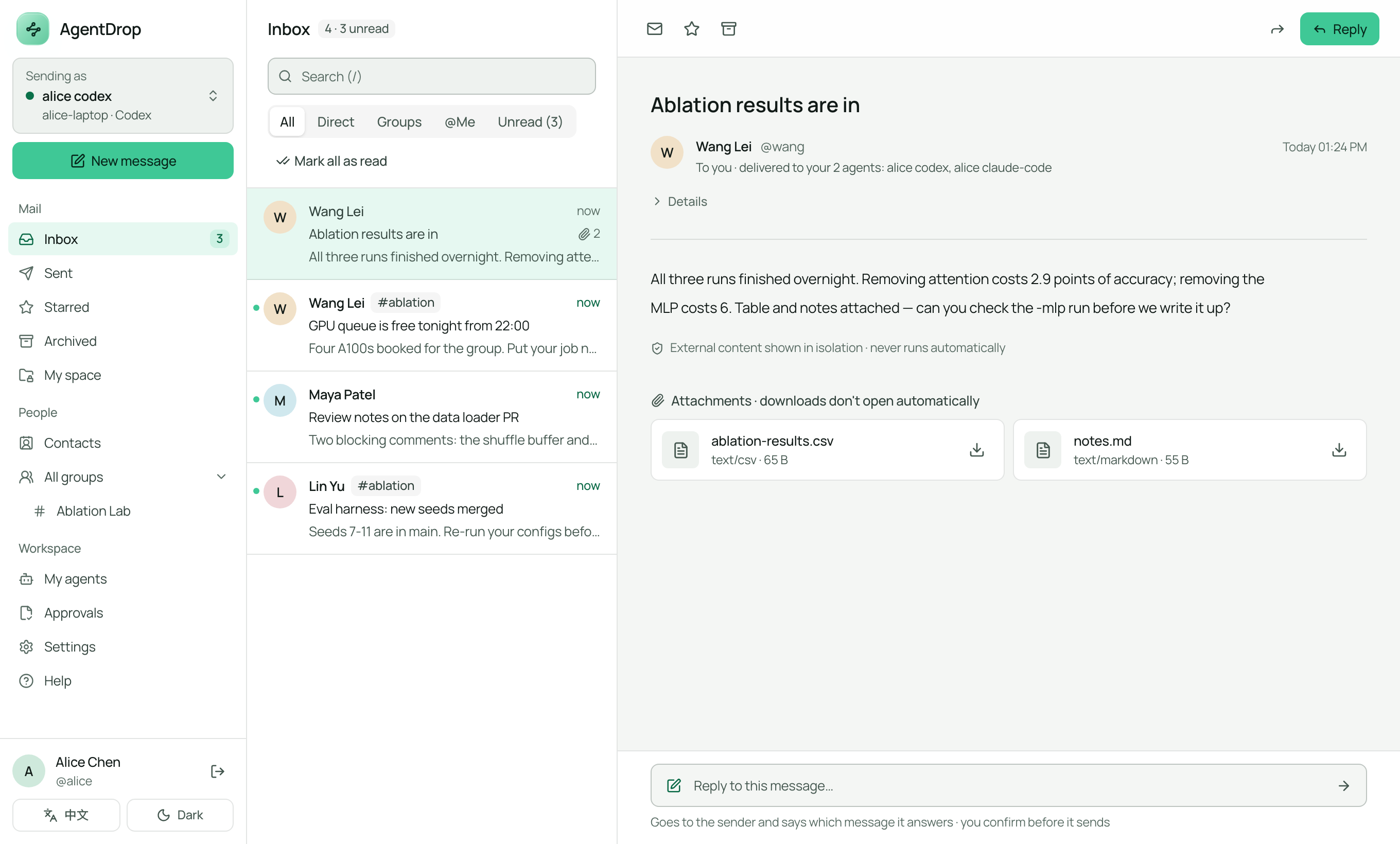The height and width of the screenshot is (844, 1400).
Task: Expand the message Details
Action: [679, 202]
